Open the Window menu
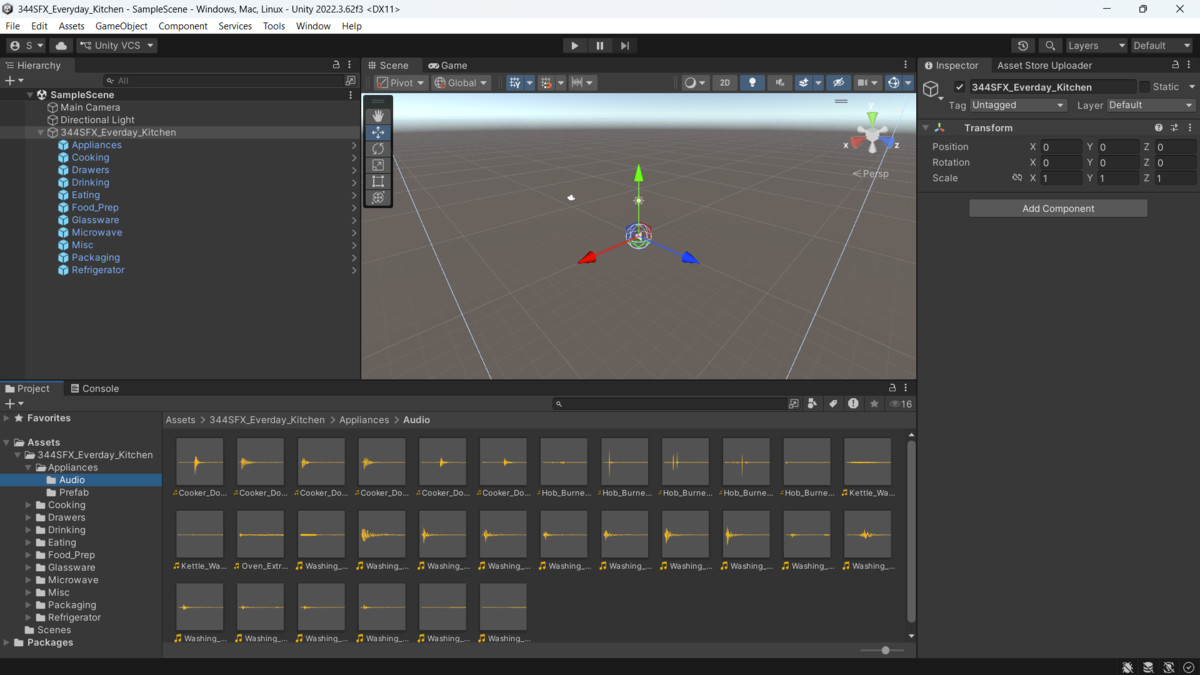Screen dimensions: 1200x675 pos(313,26)
